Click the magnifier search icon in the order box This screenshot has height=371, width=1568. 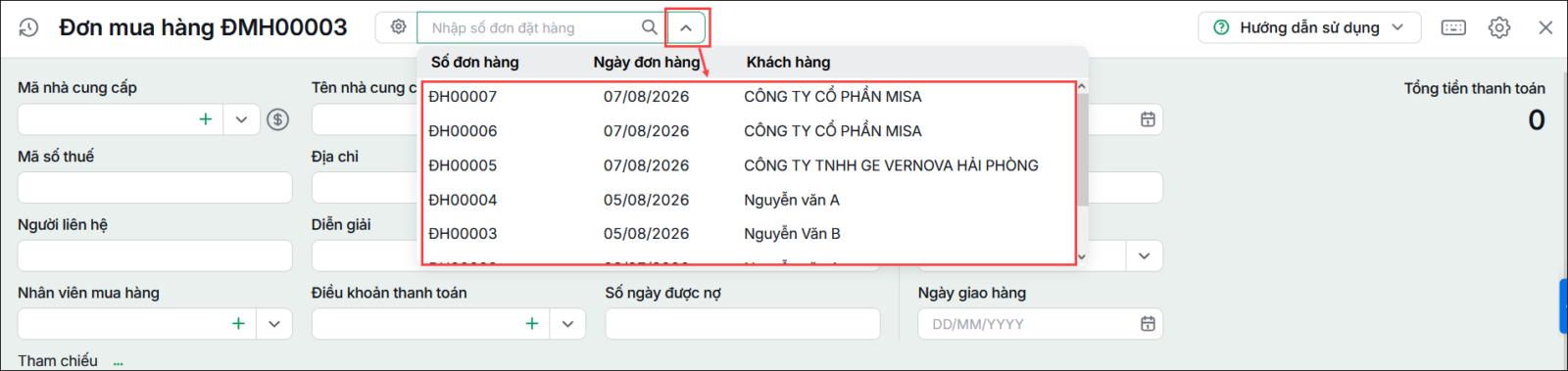649,27
